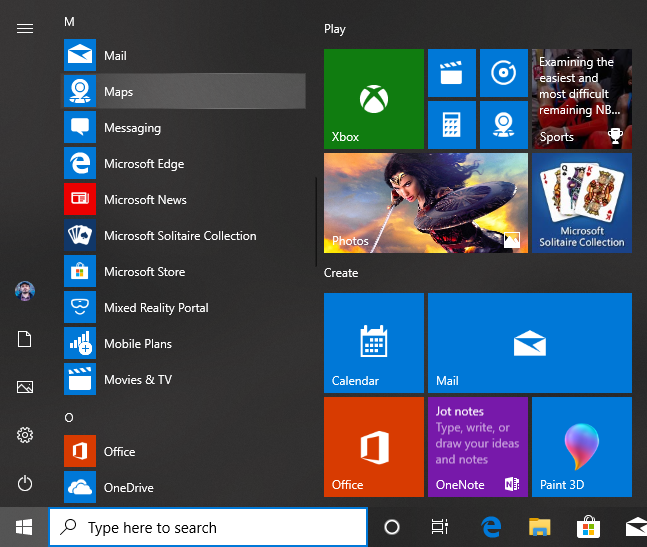Open the hamburger menu at top-left
This screenshot has height=547, width=647.
[25, 28]
